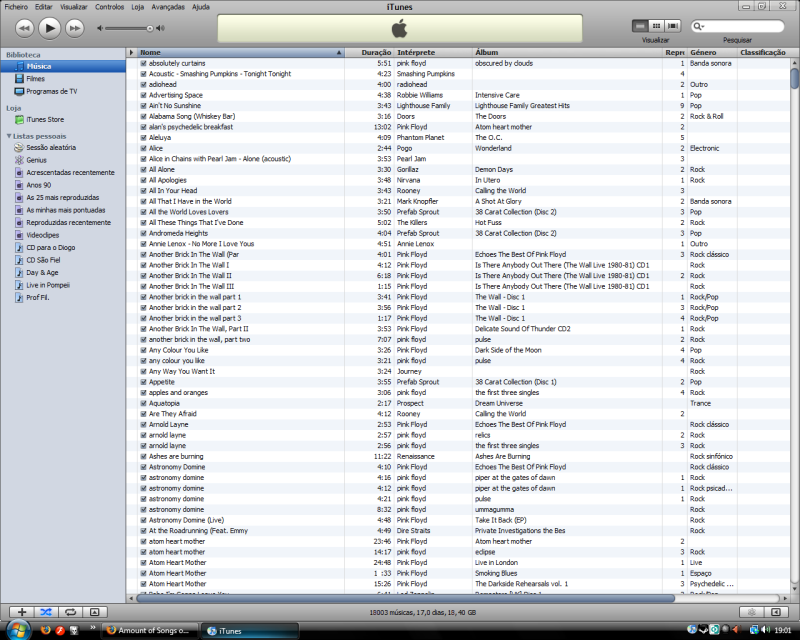Uncheck the 'Any Way You Want It' checkbox

143,372
